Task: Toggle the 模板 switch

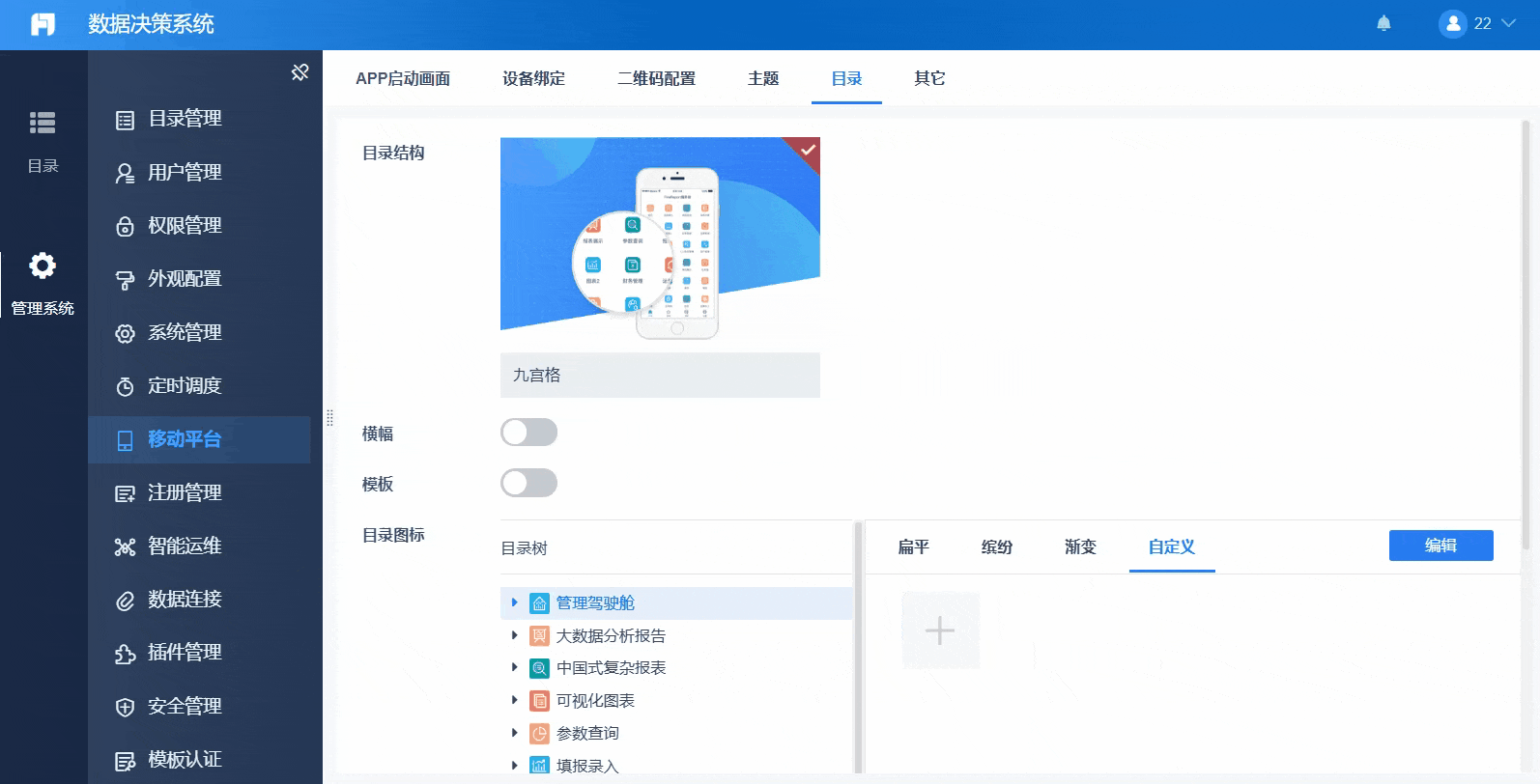Action: tap(528, 483)
